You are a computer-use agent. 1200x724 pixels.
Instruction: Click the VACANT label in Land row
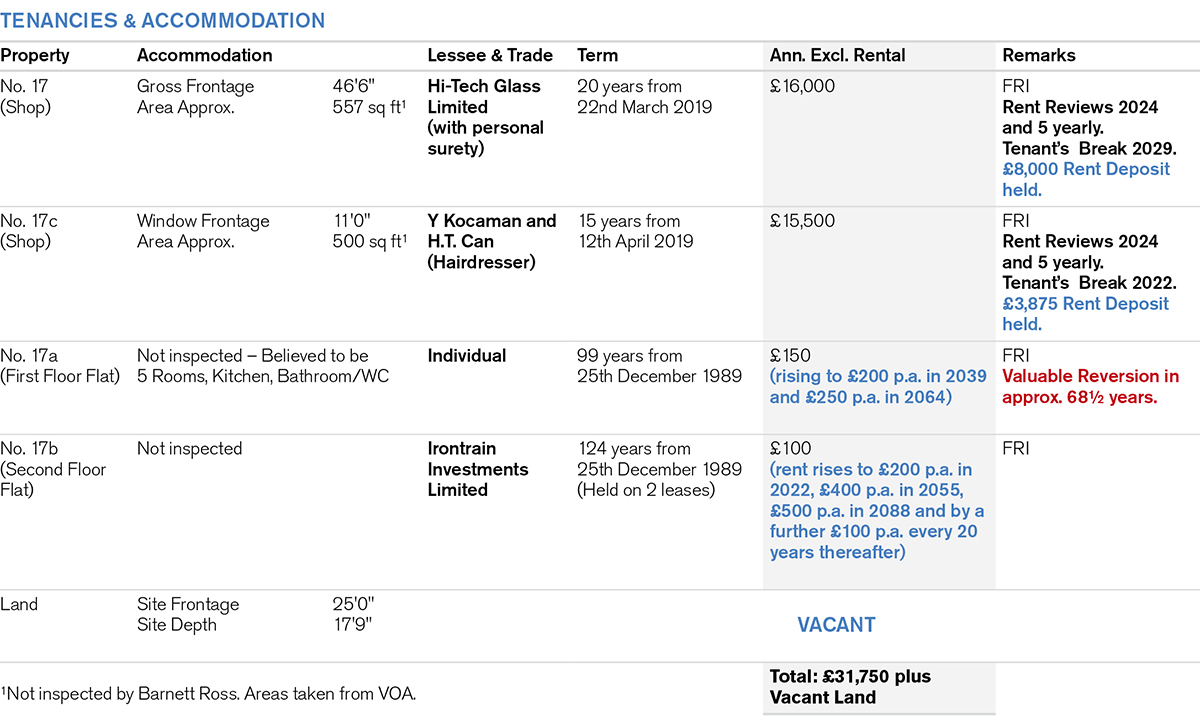click(x=836, y=625)
